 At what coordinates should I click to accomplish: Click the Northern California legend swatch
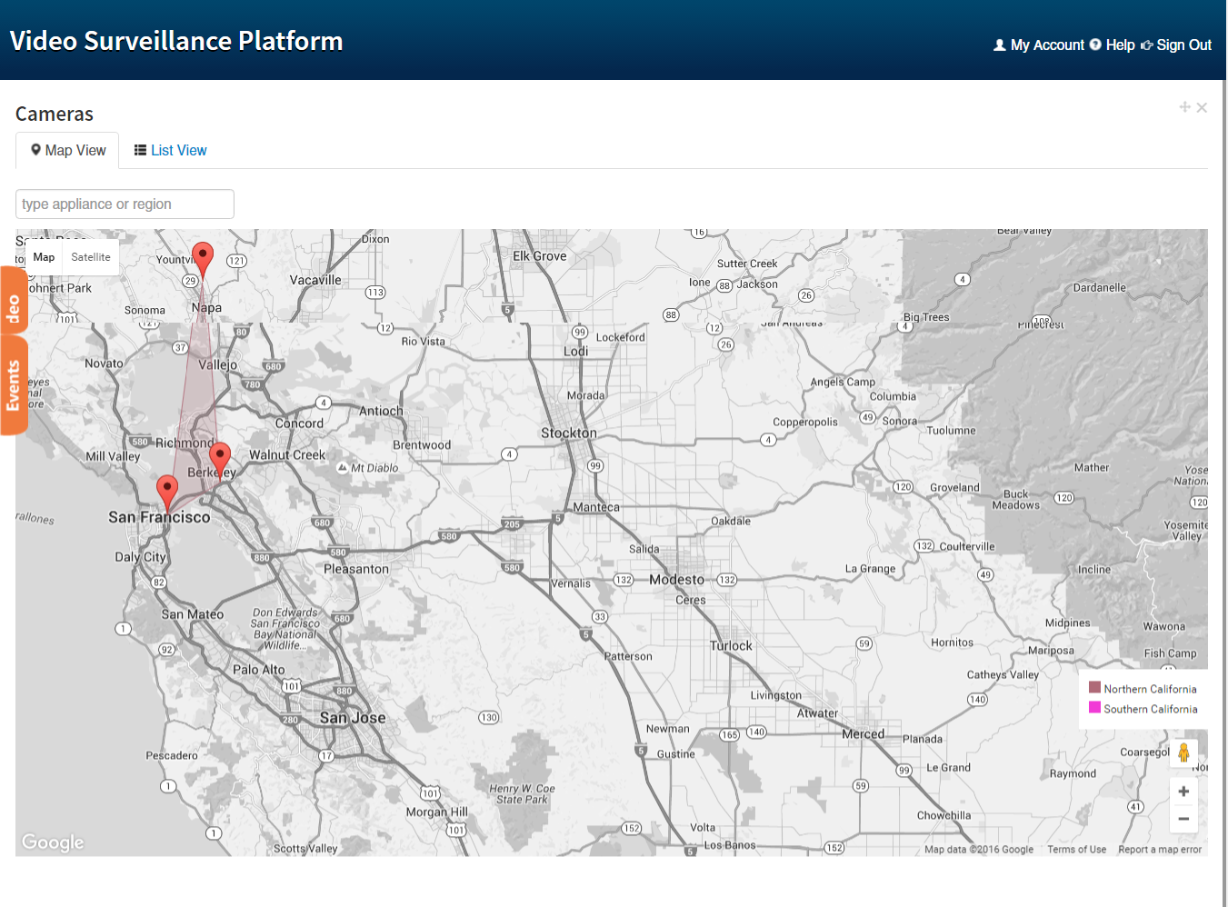[x=1095, y=688]
